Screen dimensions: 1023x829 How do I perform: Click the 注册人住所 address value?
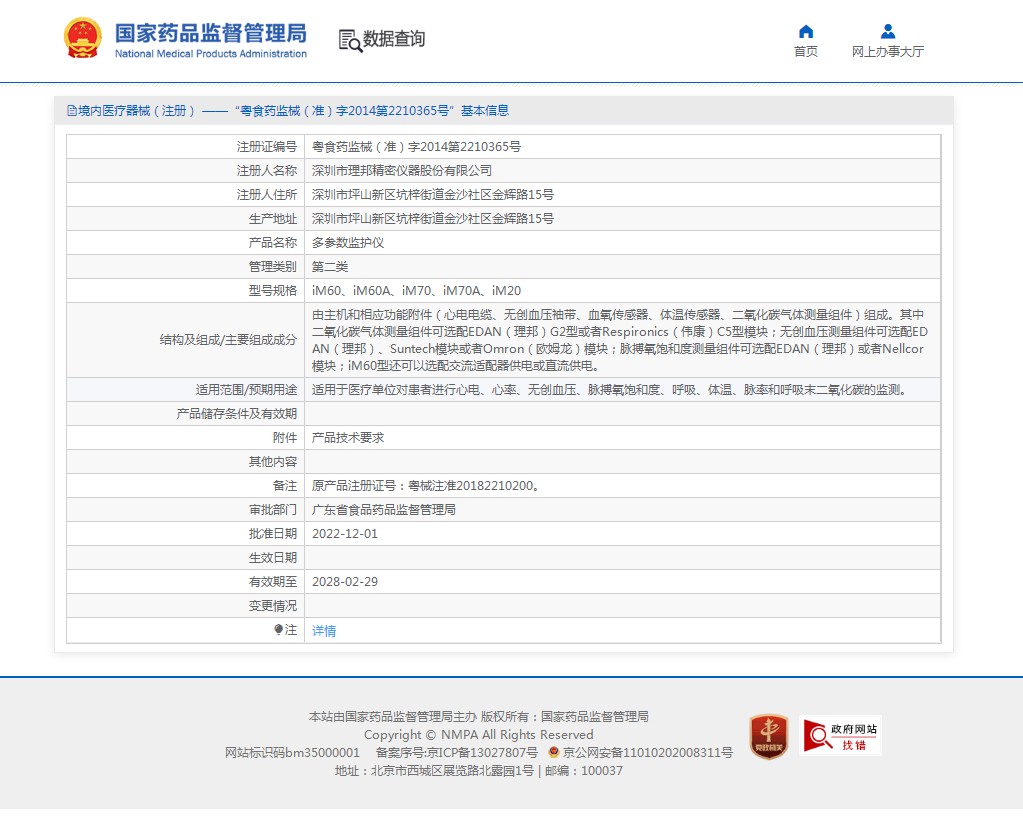click(x=433, y=194)
